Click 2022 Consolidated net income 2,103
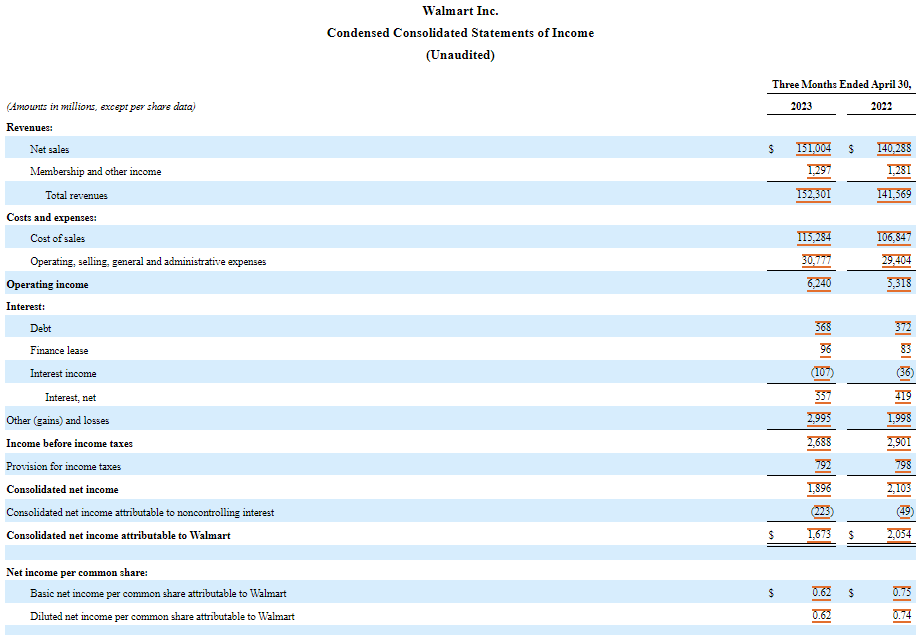The image size is (922, 635). point(899,488)
